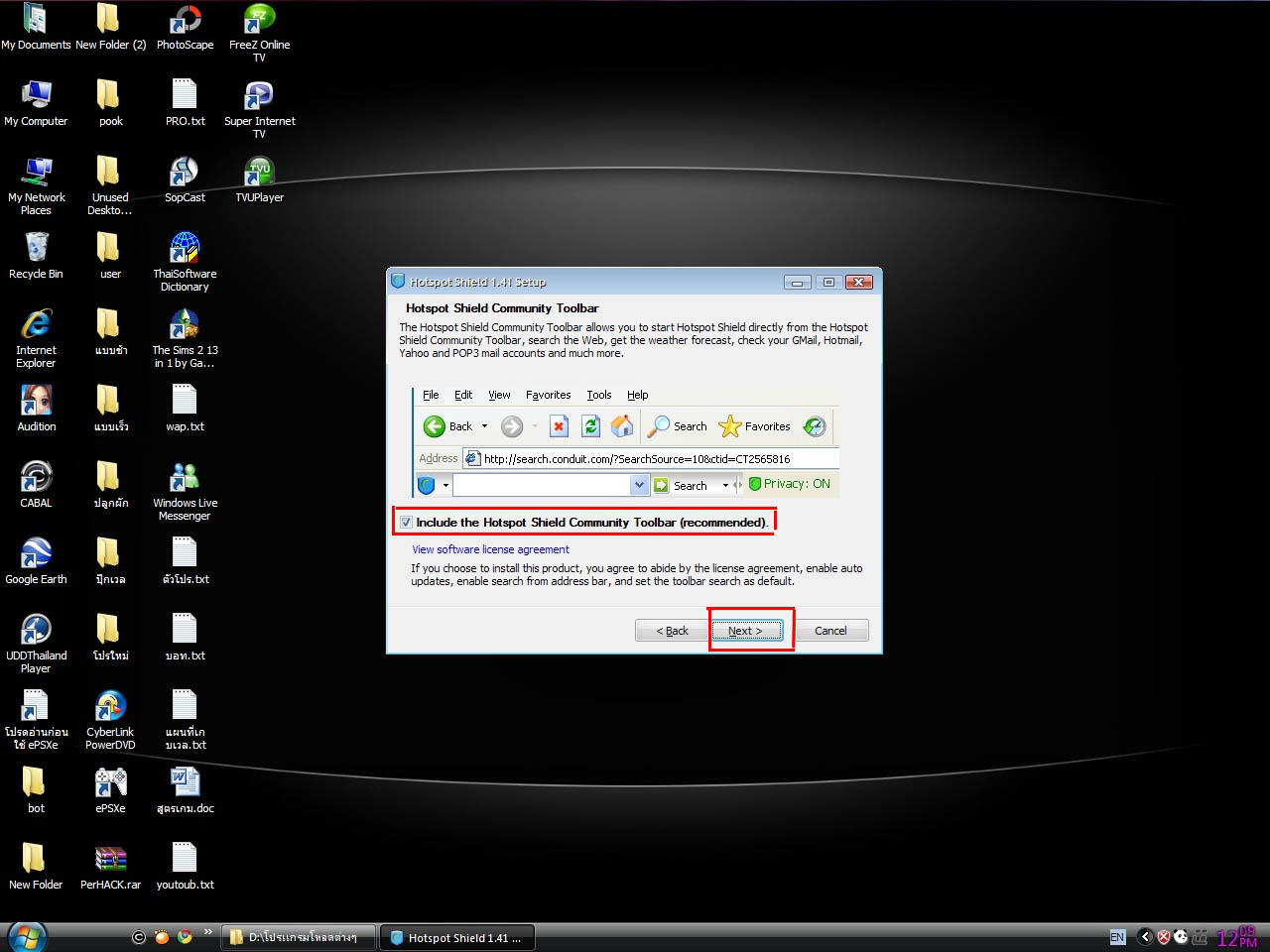The image size is (1270, 952).
Task: Open View software license agreement link
Action: (490, 549)
